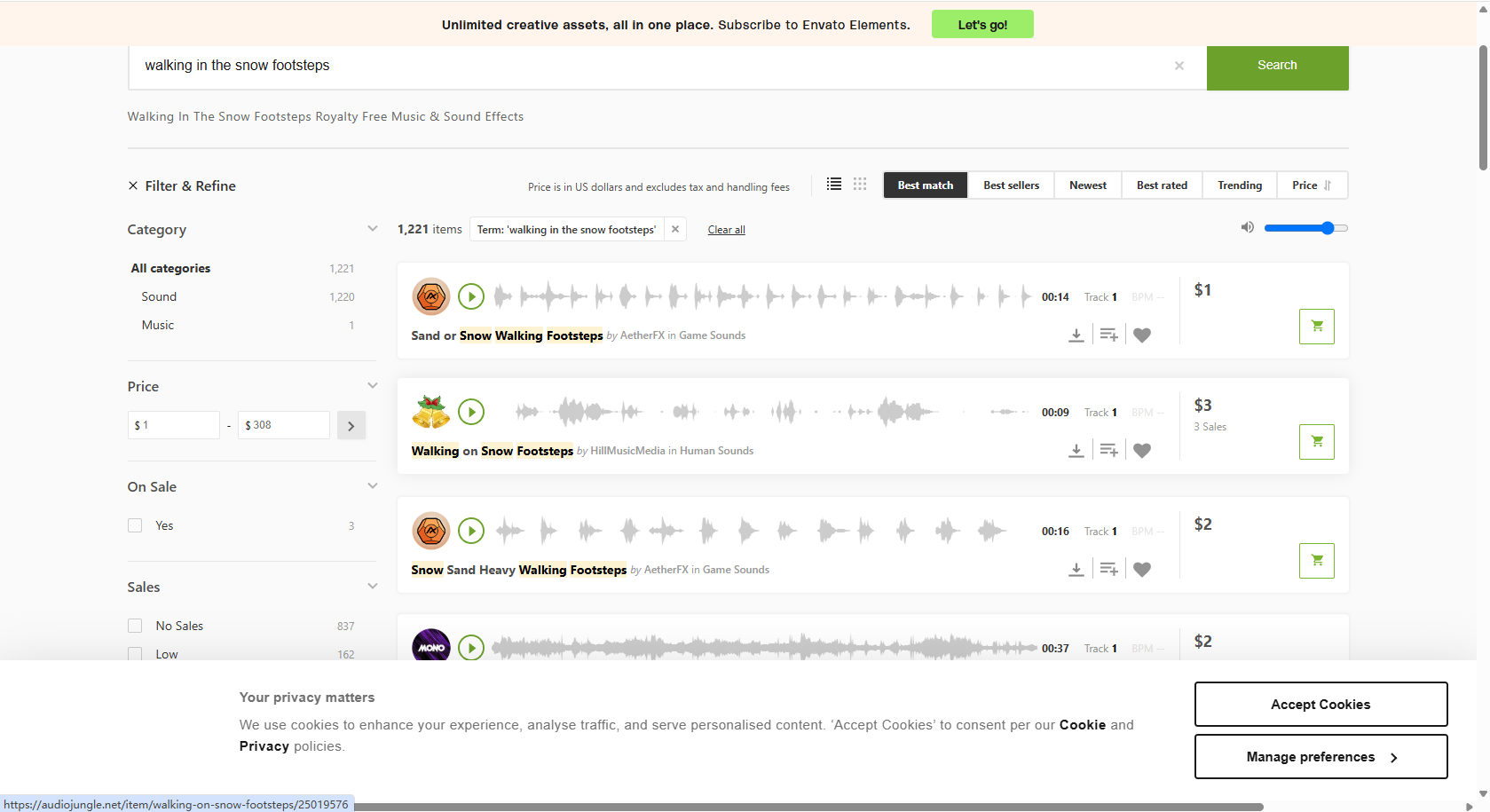Tick the On Sale Yes checkbox
The image size is (1490, 812).
click(x=135, y=525)
